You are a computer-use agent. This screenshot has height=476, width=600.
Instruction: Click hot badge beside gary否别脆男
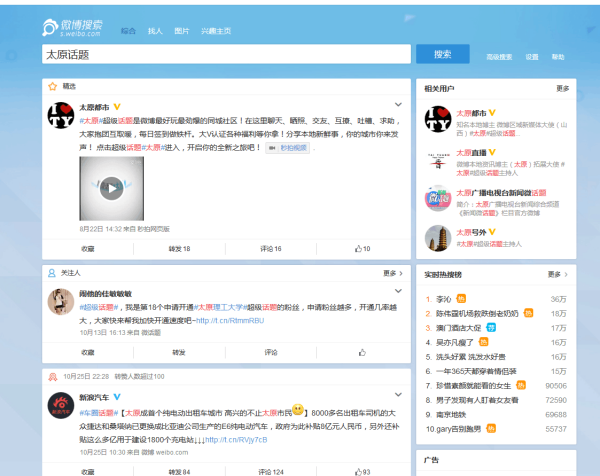[x=491, y=429]
